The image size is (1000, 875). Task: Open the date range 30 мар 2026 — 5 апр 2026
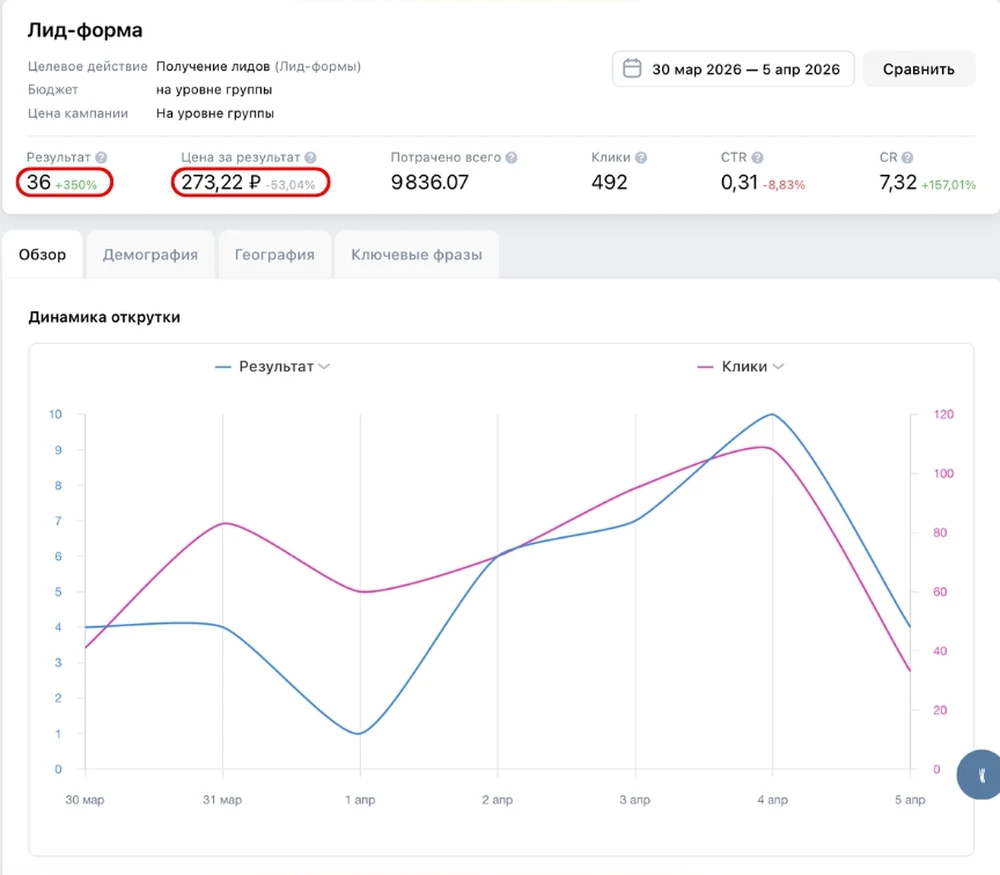click(x=733, y=69)
